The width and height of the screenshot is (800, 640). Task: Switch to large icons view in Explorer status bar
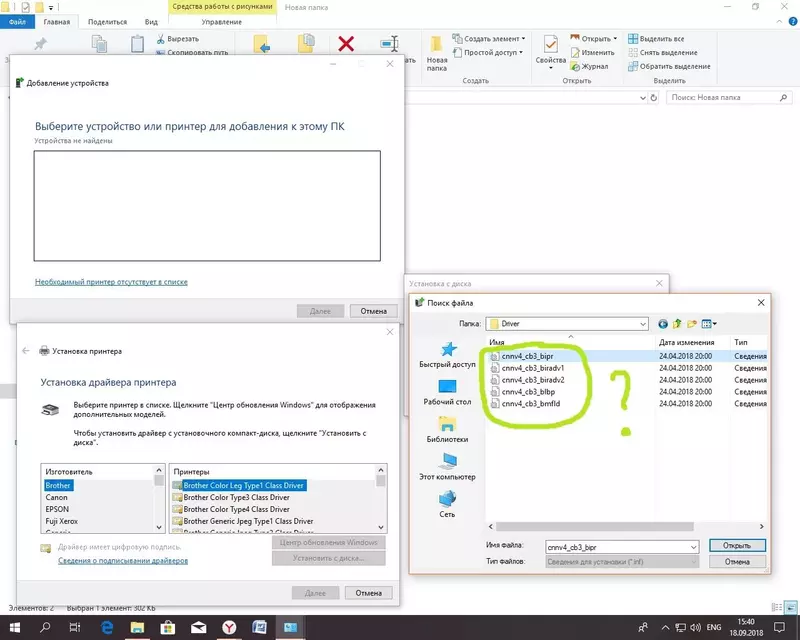point(791,607)
